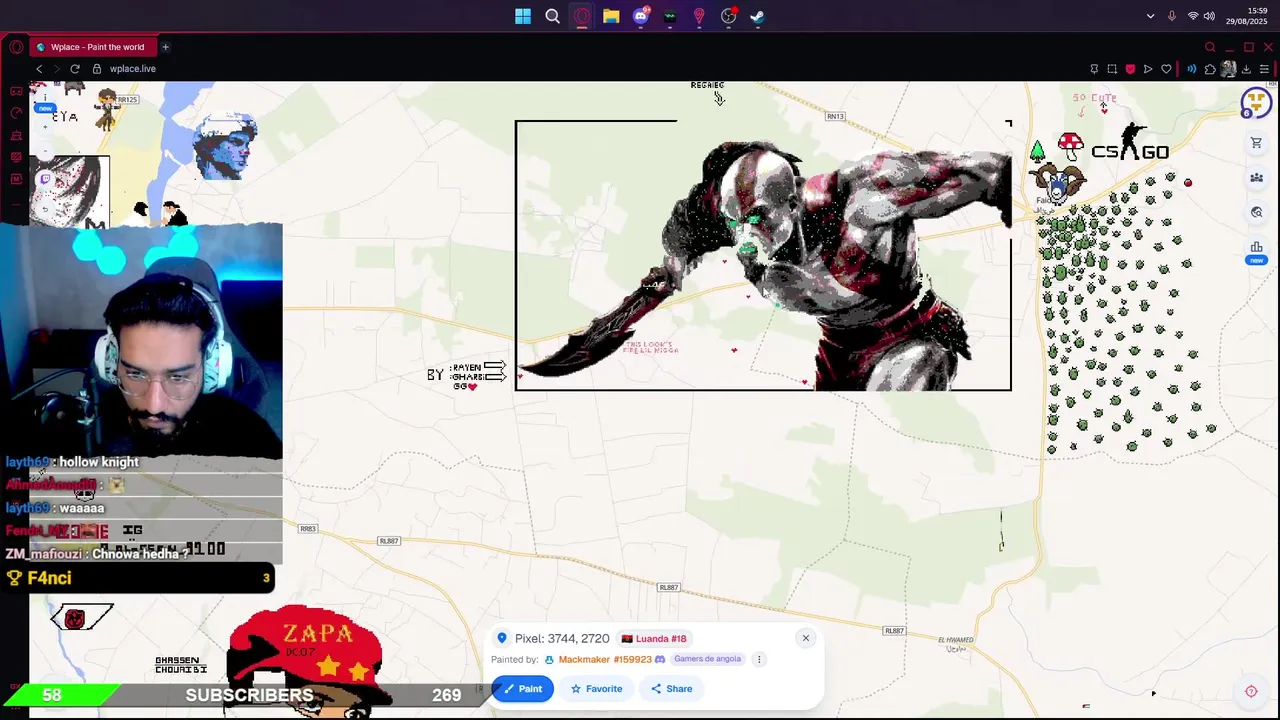The image size is (1280, 720).
Task: Open the leaderboard bar-chart icon
Action: point(1256,247)
